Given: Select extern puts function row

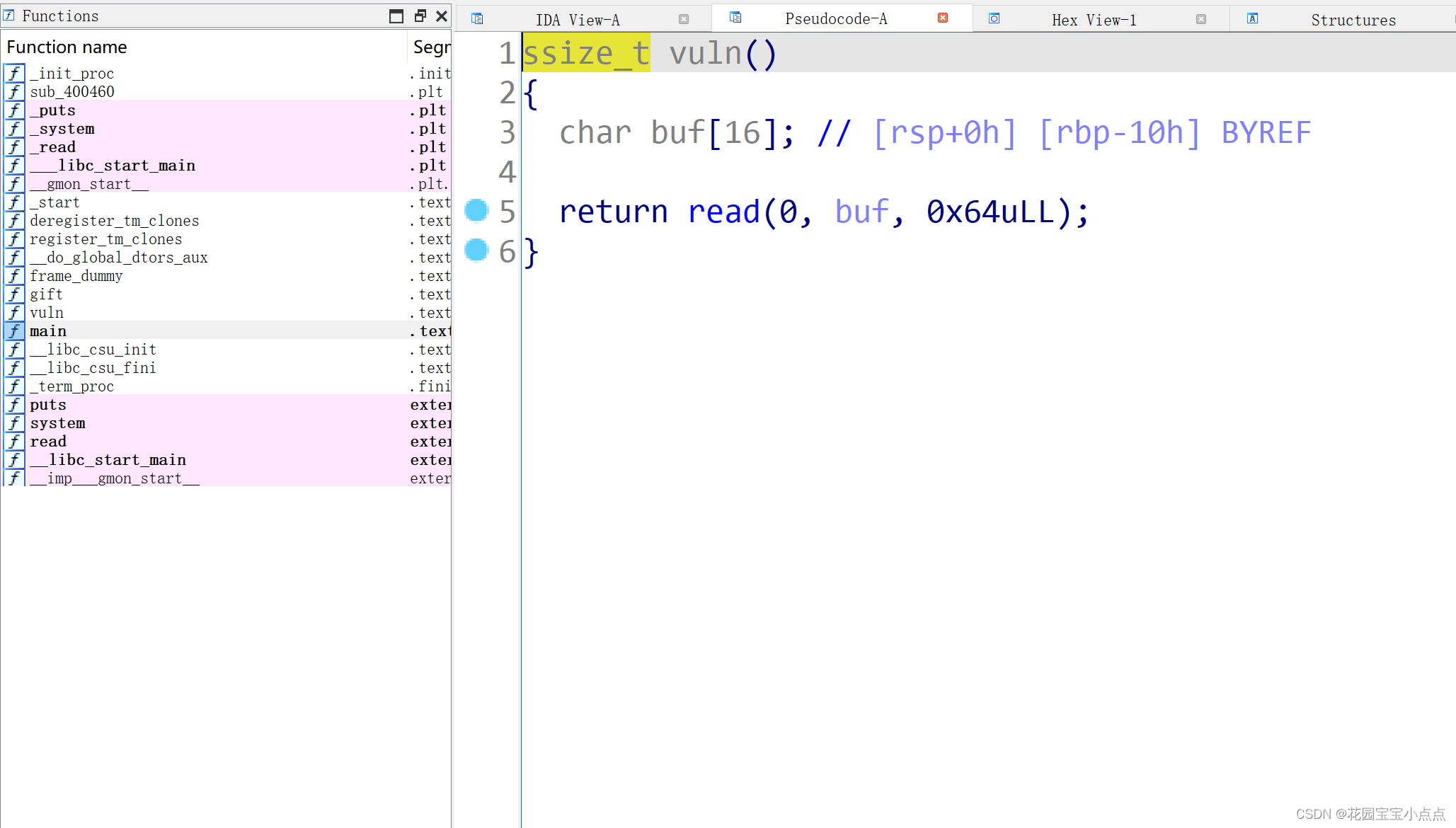Looking at the screenshot, I should click(x=227, y=405).
